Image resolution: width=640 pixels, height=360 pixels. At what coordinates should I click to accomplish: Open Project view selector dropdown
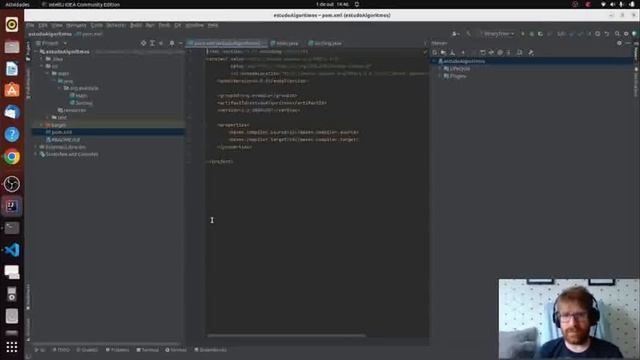[51, 43]
